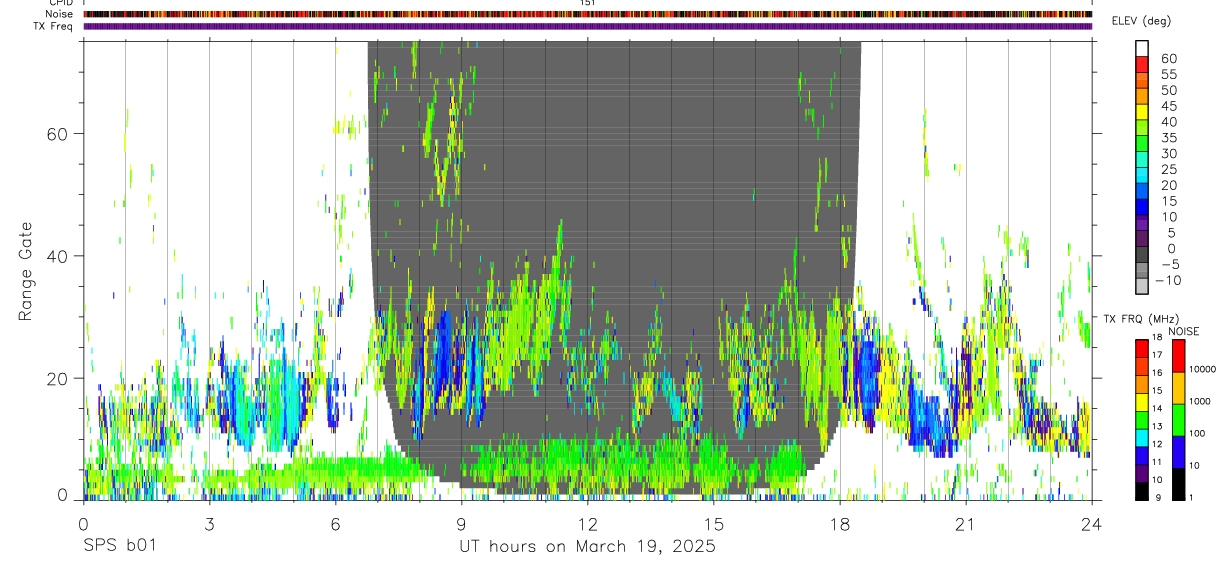This screenshot has width=1228, height=567.
Task: Click the 'SPS b01' label
Action: [x=119, y=547]
